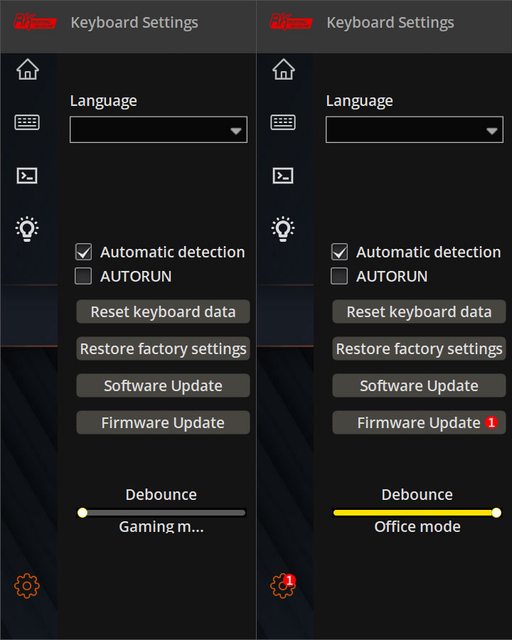Click Reset keyboard data in left panel

click(163, 311)
